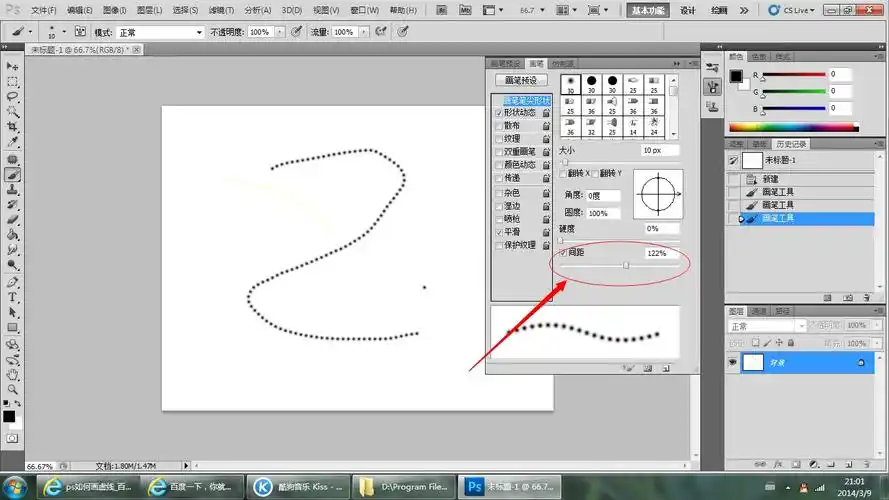Click the 大小 size input field

660,150
